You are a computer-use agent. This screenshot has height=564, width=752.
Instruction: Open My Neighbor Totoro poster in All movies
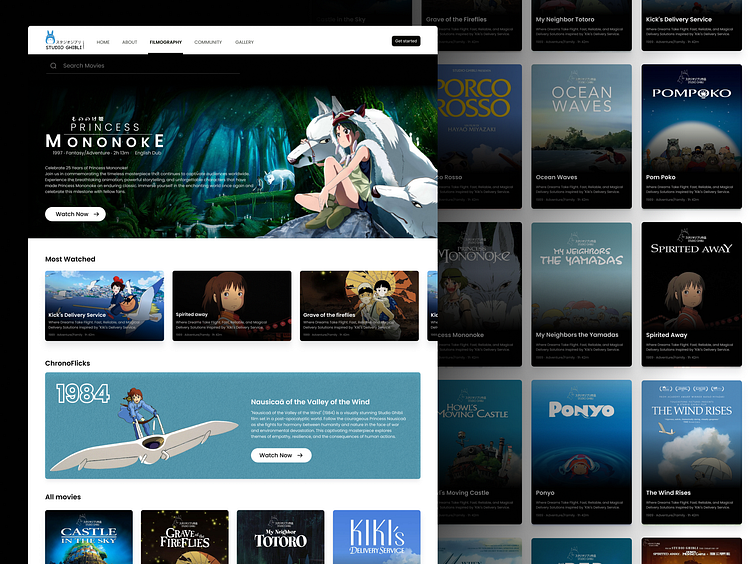(281, 537)
